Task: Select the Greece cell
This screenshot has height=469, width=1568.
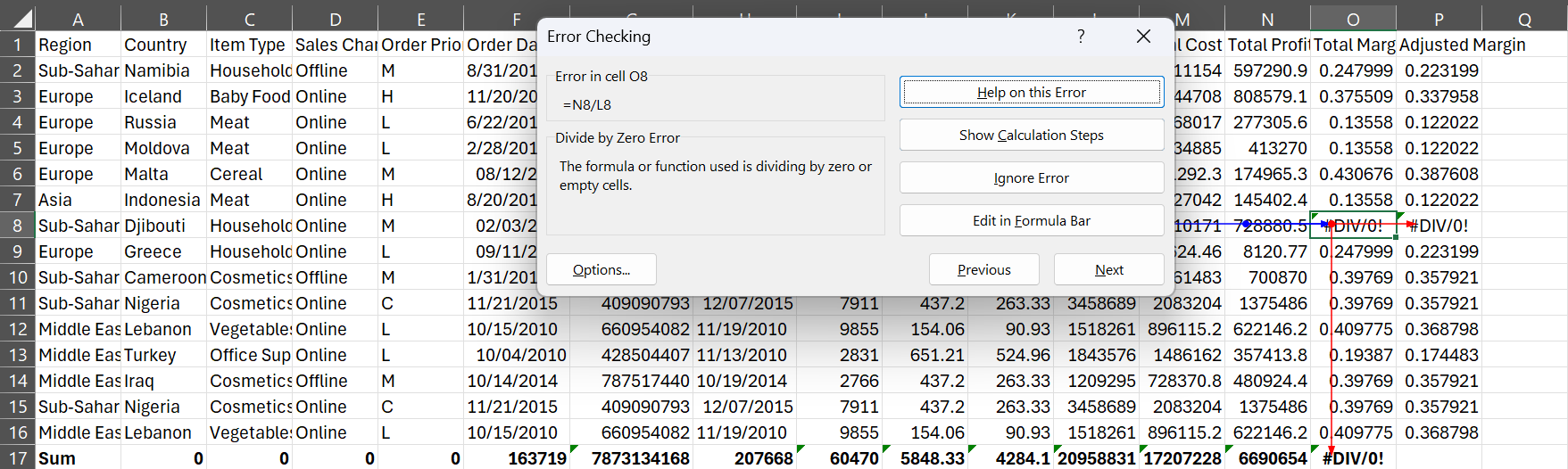Action: click(x=163, y=251)
